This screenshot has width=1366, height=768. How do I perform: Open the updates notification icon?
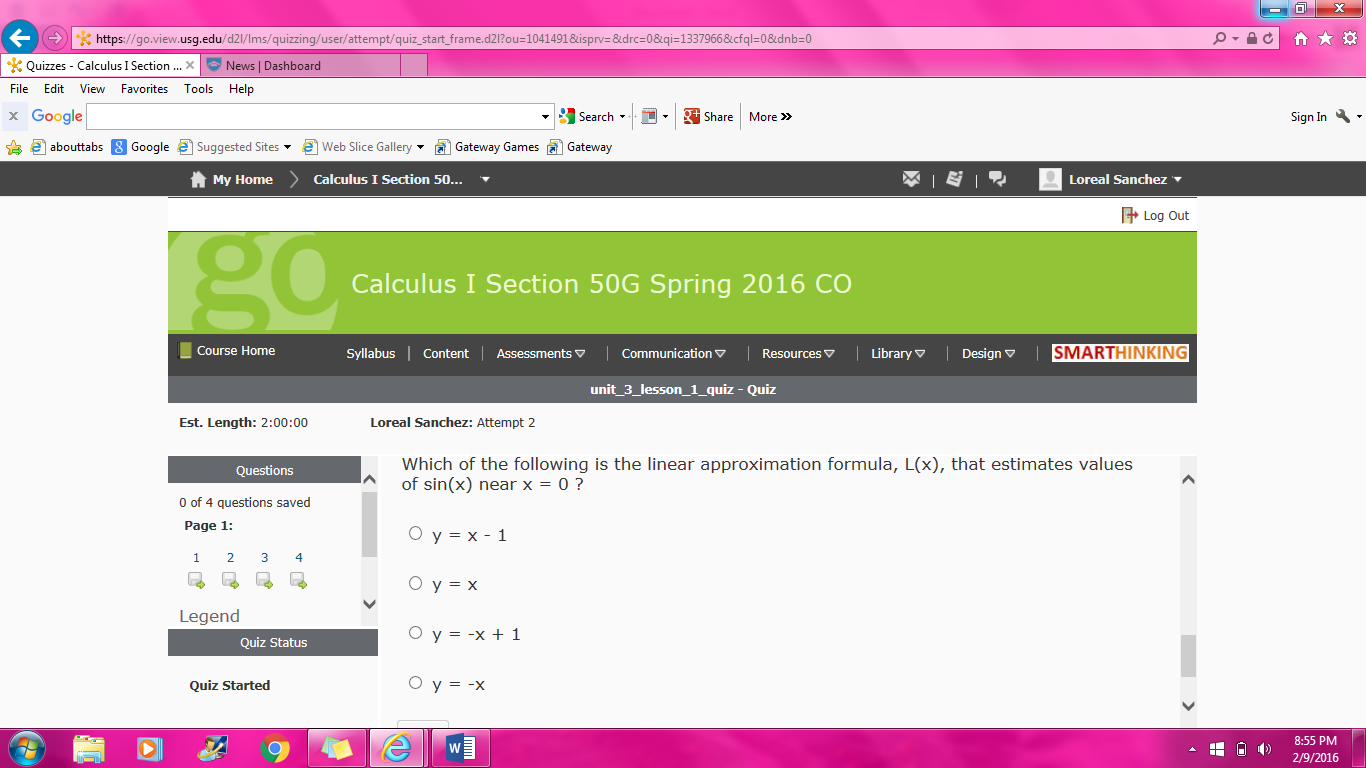pos(954,178)
